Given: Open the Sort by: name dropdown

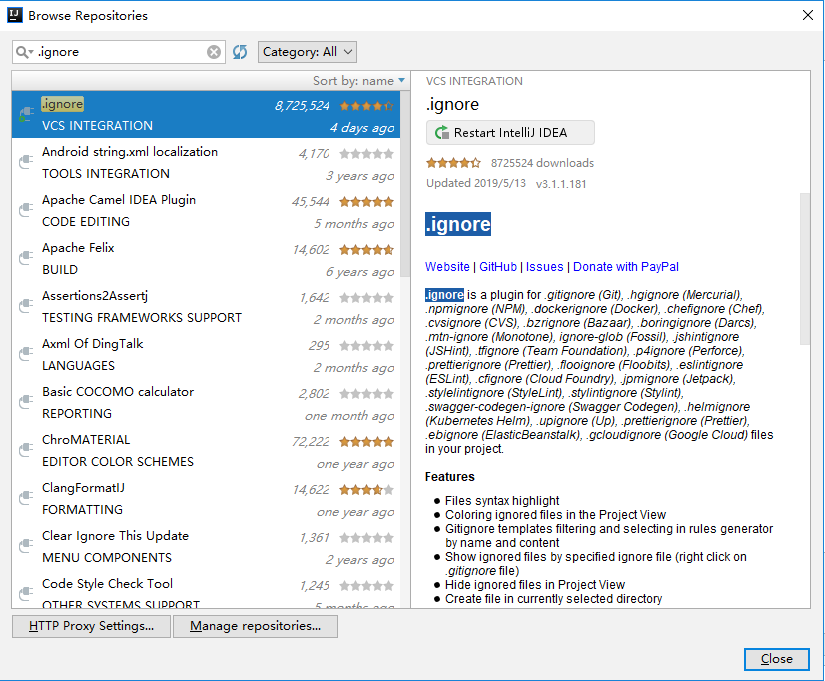Looking at the screenshot, I should 359,81.
